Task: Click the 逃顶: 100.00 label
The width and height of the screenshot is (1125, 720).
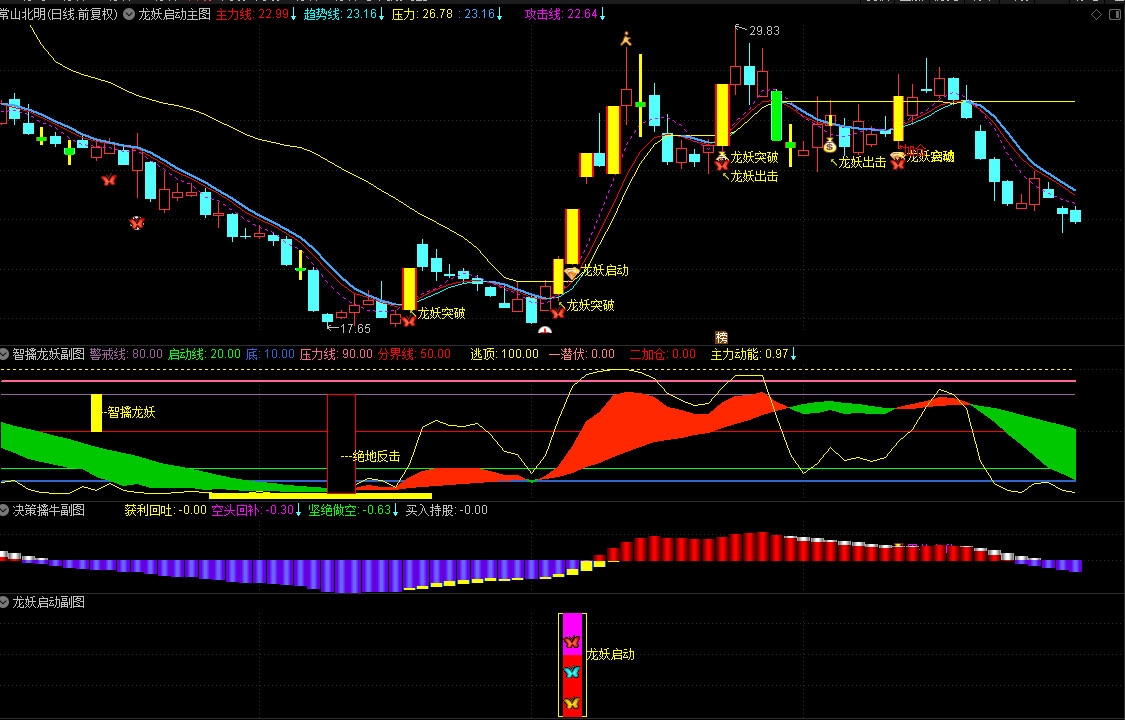Action: point(504,354)
